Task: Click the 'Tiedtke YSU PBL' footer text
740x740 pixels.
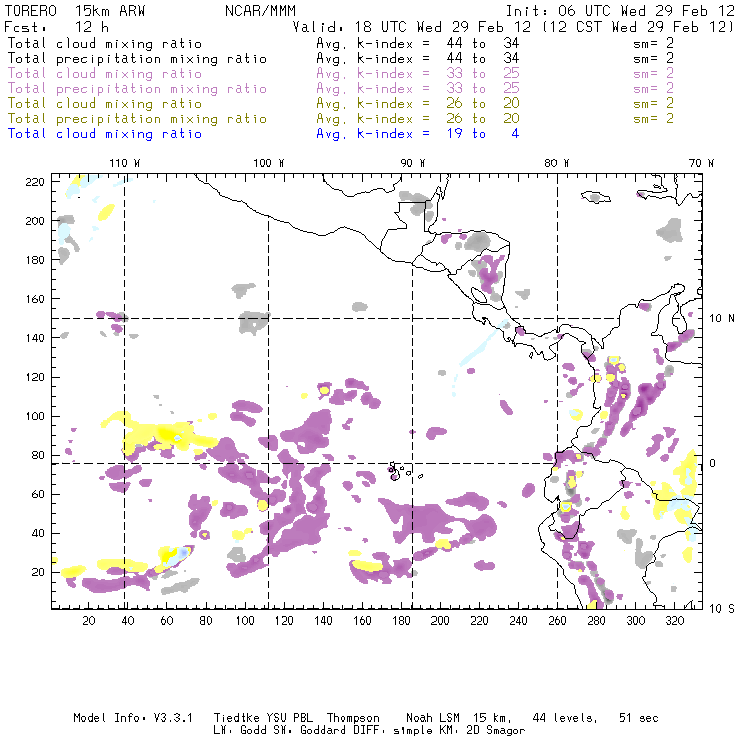Action: [263, 718]
